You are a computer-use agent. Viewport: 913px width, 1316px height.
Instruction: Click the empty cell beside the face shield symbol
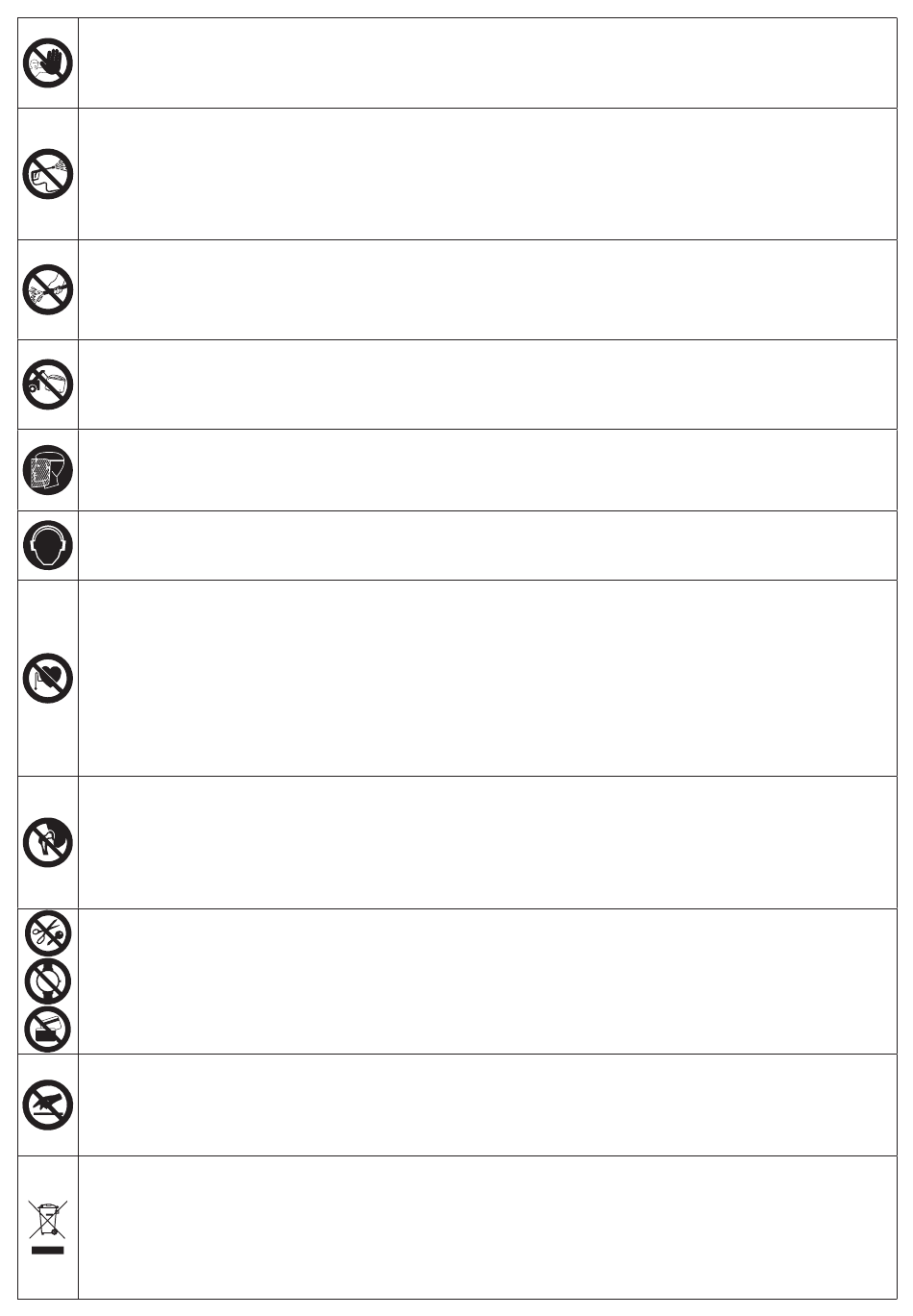click(487, 471)
